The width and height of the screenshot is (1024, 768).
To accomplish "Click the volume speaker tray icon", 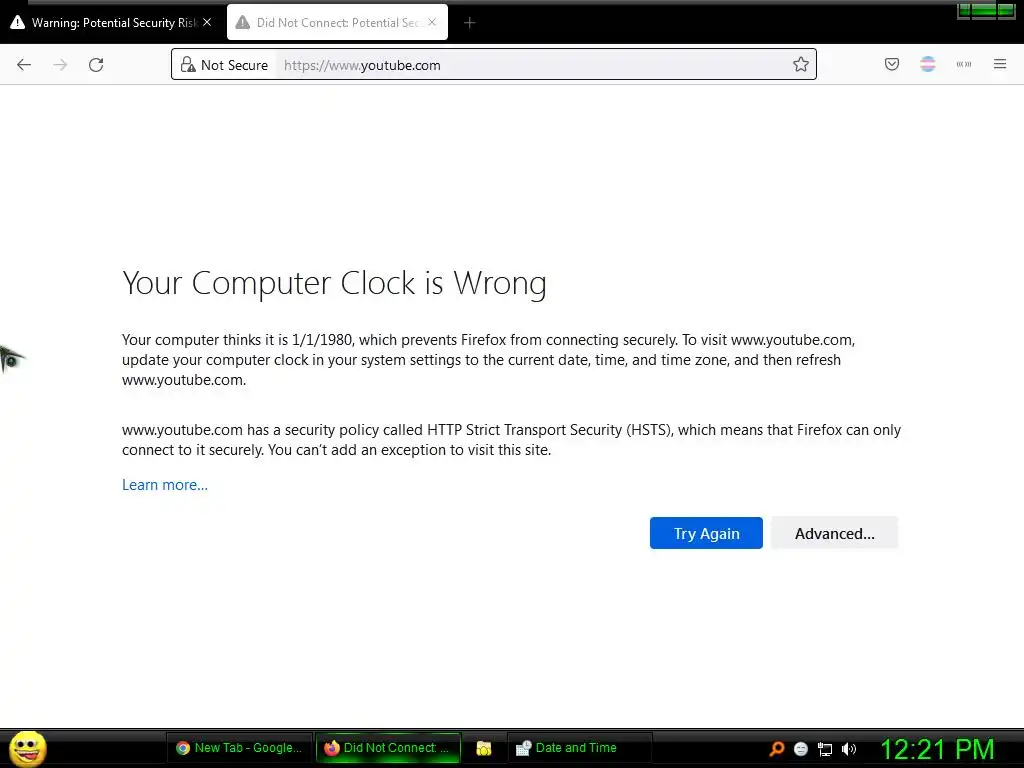I will [x=849, y=749].
